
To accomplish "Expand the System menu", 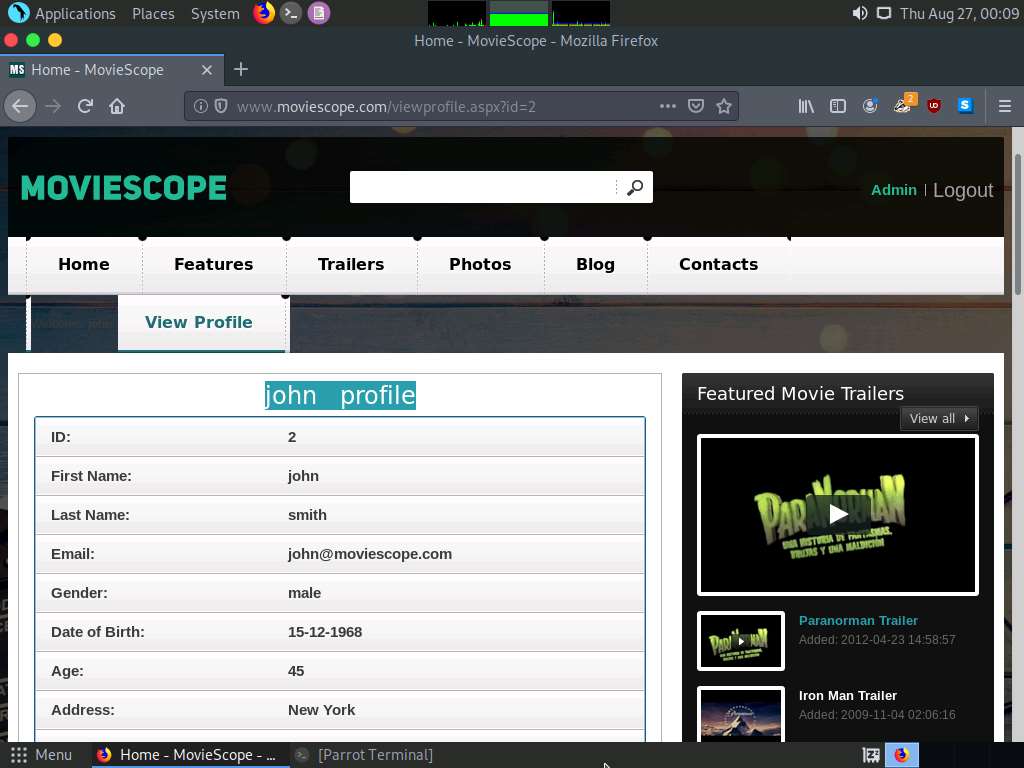I will click(213, 13).
